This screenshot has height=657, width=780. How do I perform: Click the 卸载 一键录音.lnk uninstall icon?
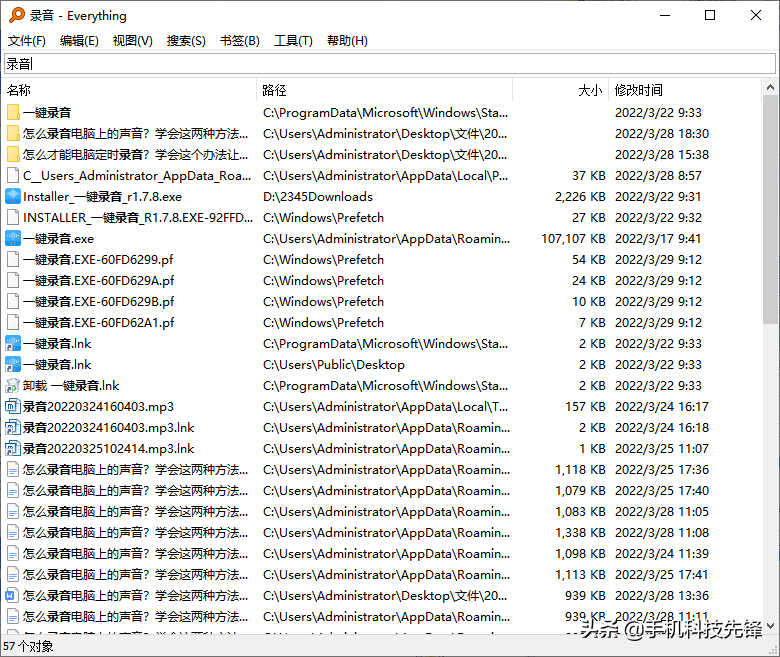click(x=12, y=385)
